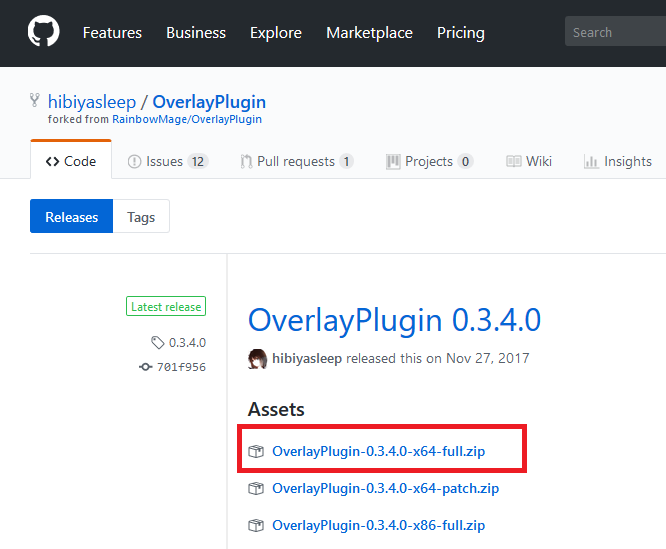The image size is (666, 549).
Task: Open the hibiyasleep user profile link
Action: tap(92, 102)
